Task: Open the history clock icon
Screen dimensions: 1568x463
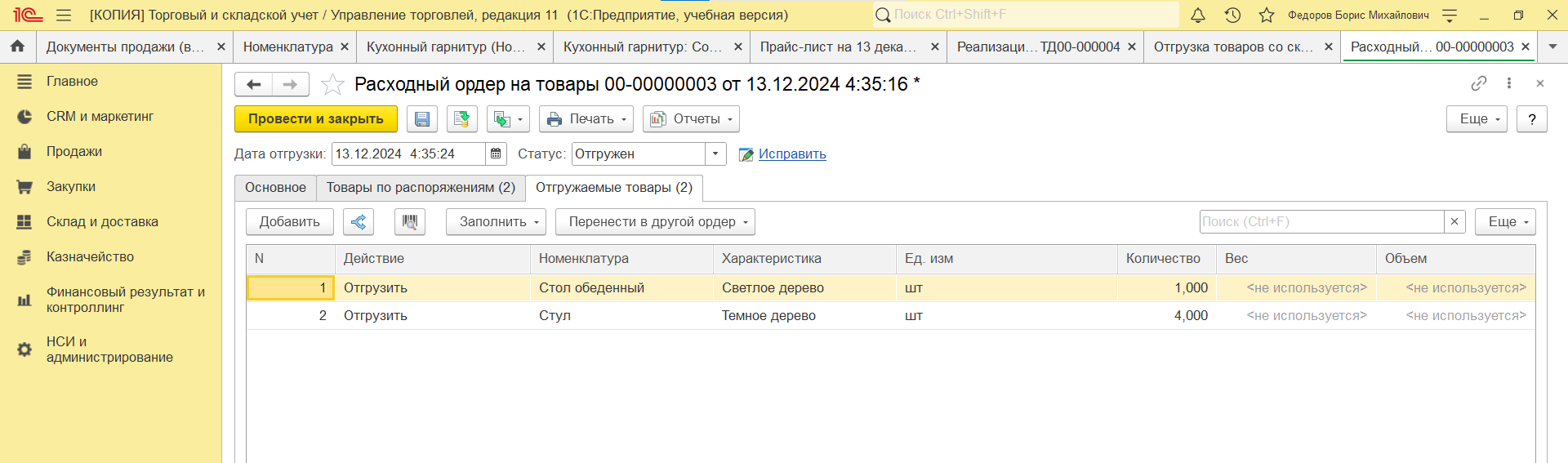Action: click(x=1232, y=15)
